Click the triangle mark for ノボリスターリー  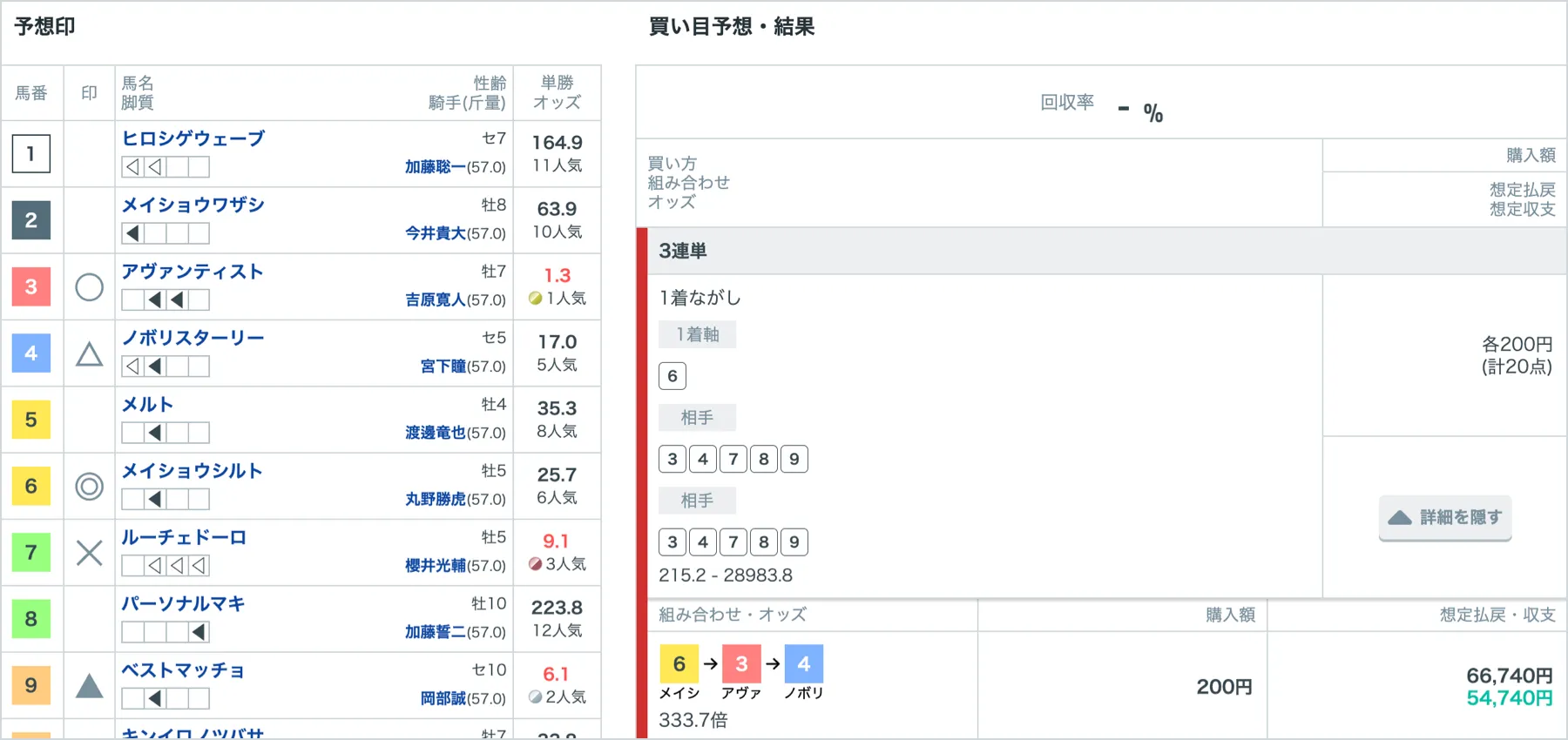(89, 353)
